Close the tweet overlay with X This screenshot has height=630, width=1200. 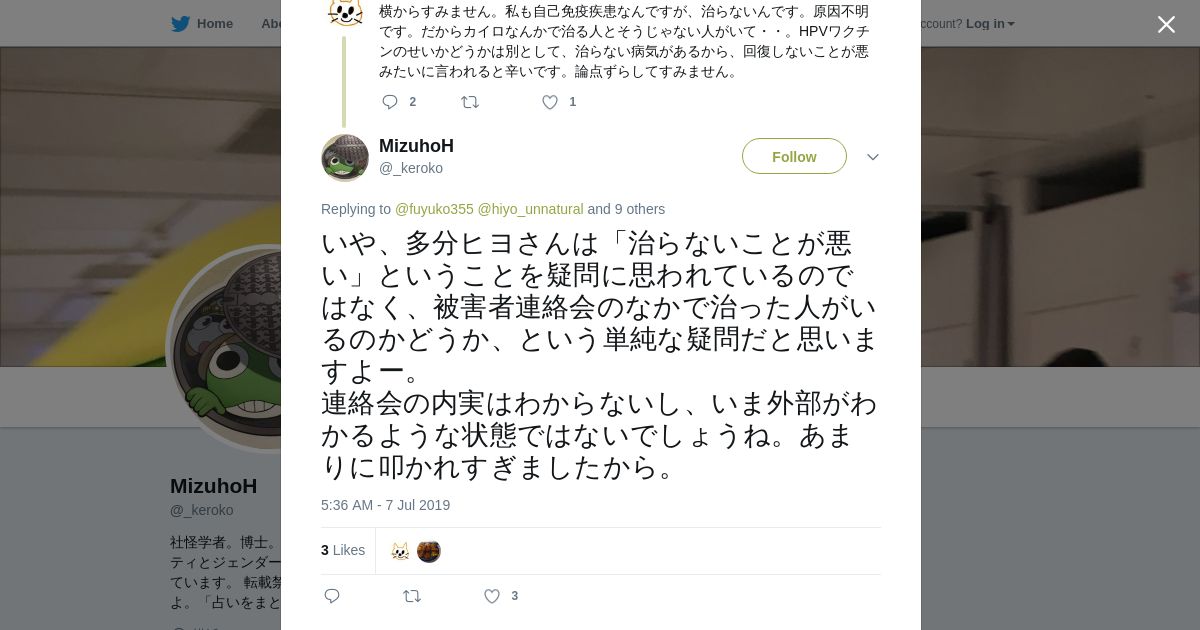[x=1166, y=24]
